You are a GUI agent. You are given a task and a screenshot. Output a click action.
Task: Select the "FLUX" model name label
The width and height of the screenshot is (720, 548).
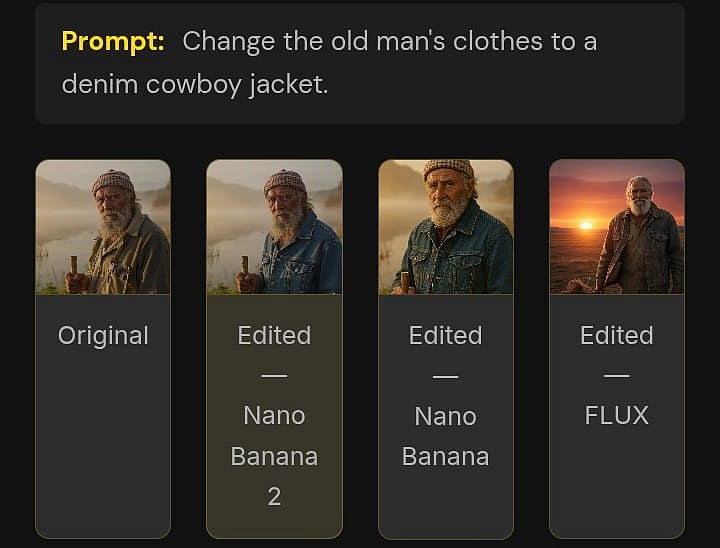617,415
